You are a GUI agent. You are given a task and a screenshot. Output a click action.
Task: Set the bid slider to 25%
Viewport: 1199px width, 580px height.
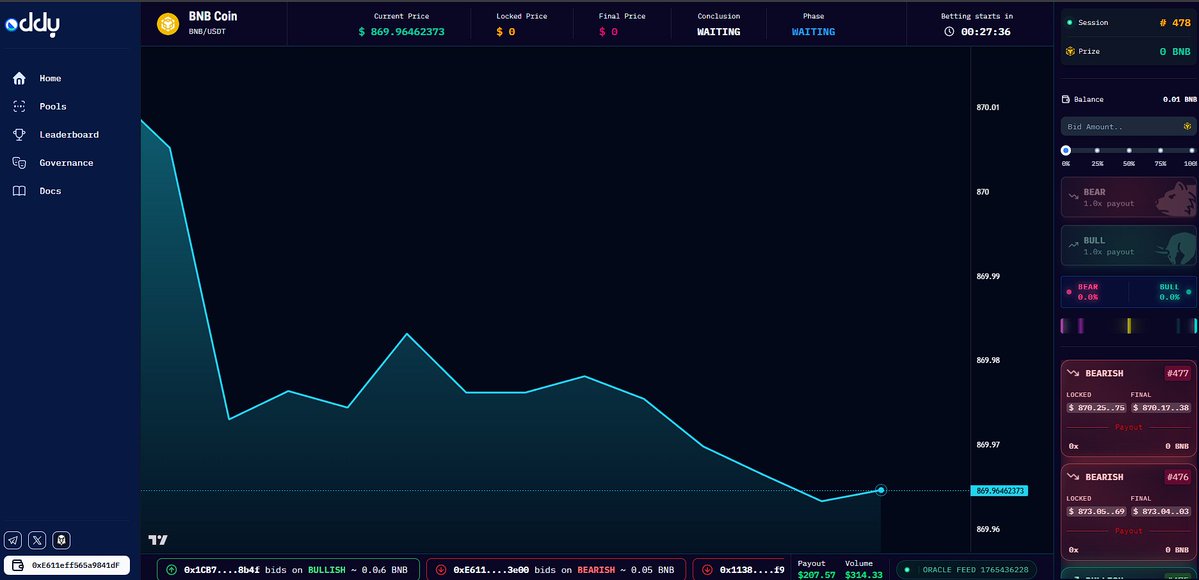point(1097,151)
